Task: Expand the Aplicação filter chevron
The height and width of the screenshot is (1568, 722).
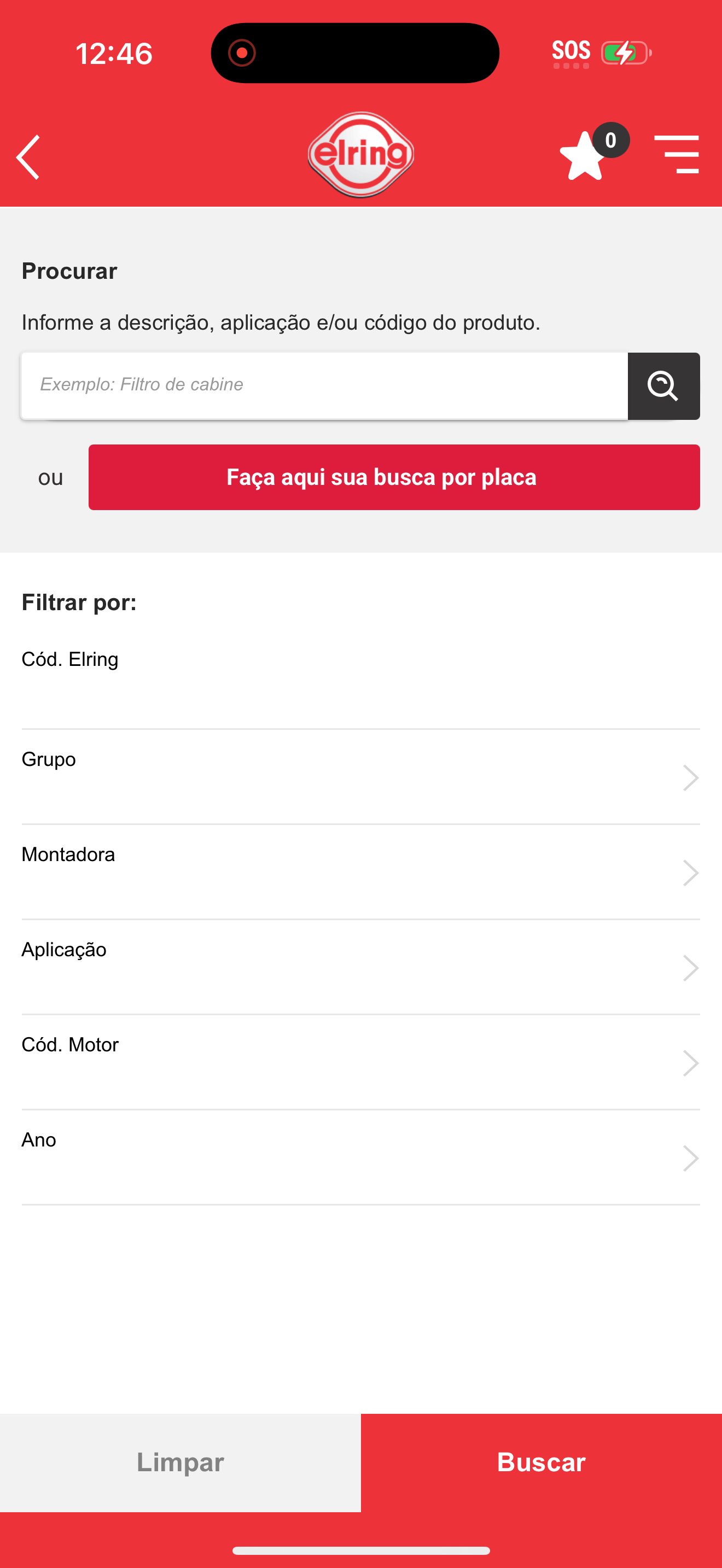Action: 690,968
